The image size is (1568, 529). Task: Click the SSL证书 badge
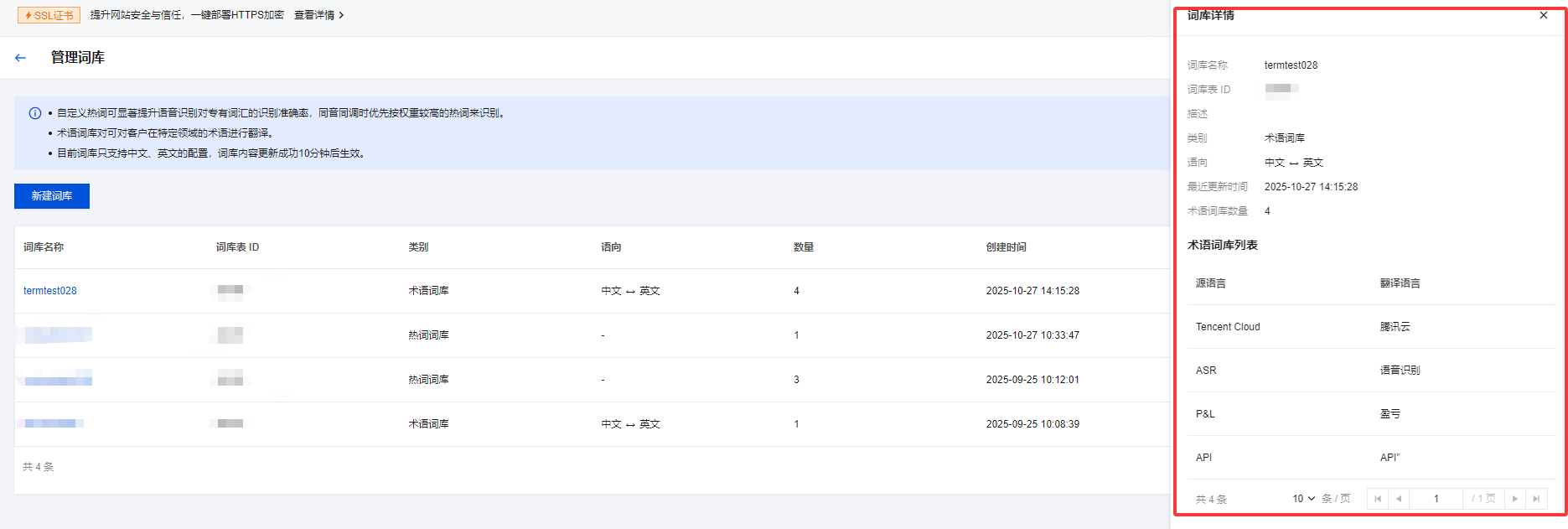[49, 15]
